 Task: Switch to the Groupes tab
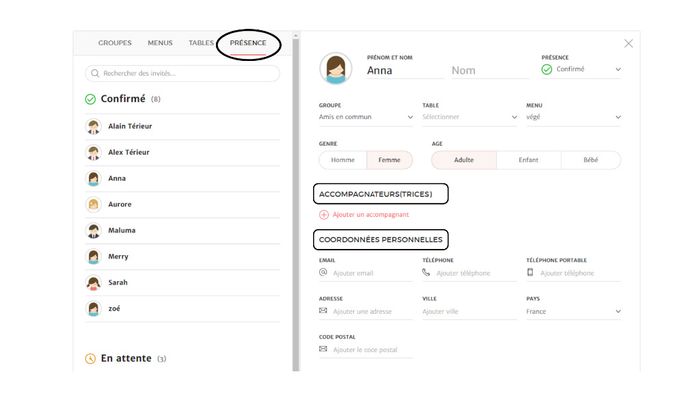pyautogui.click(x=115, y=43)
